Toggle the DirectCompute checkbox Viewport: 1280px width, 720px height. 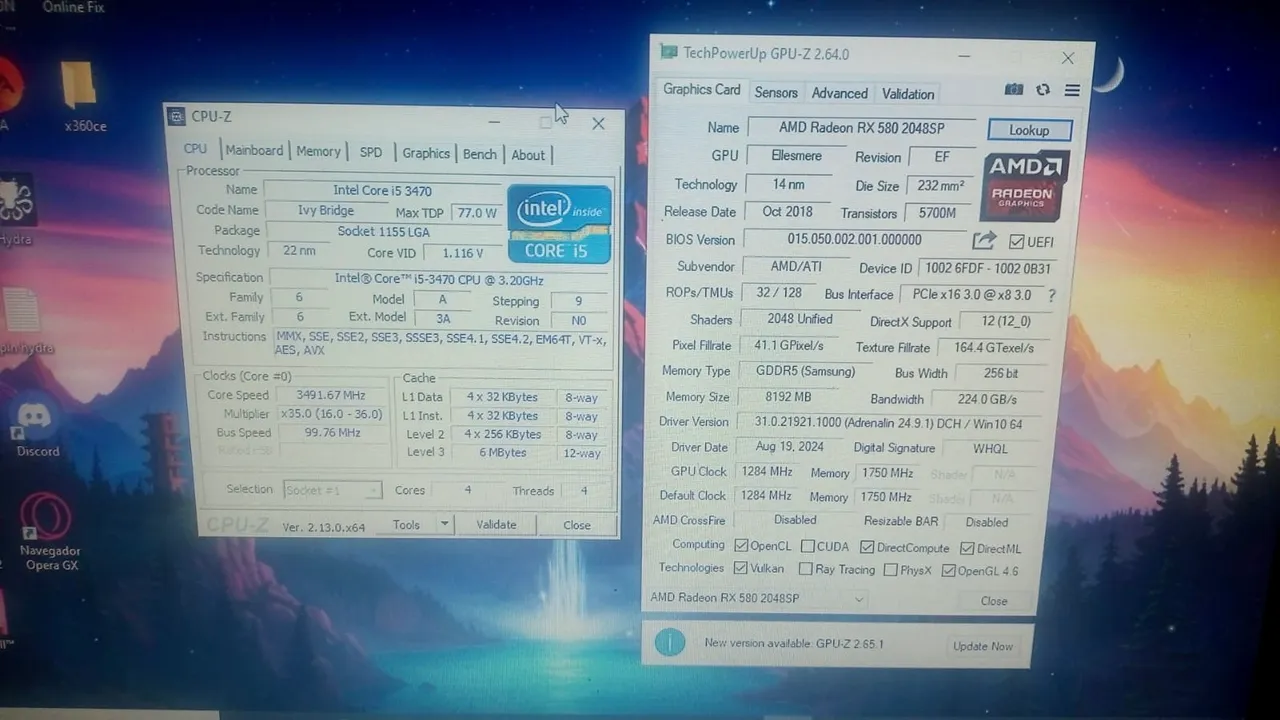pos(867,548)
